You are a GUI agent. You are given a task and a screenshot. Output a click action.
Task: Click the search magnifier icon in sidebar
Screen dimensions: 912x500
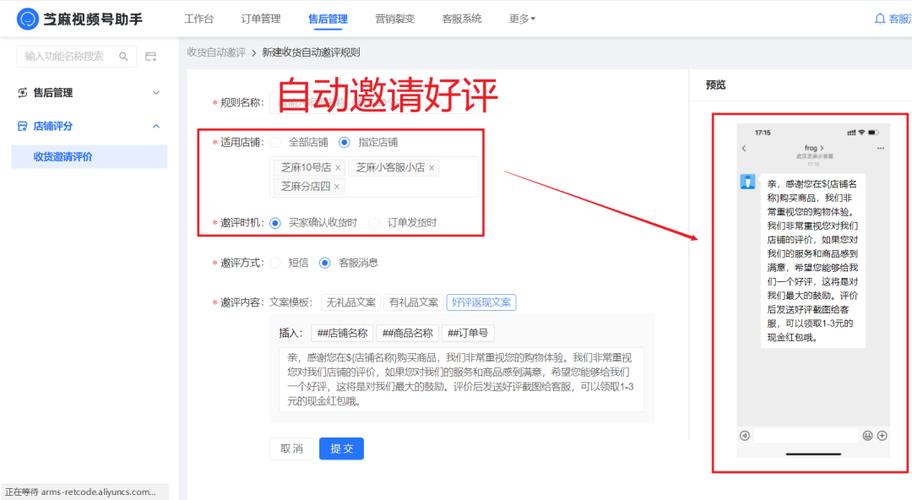(x=123, y=56)
